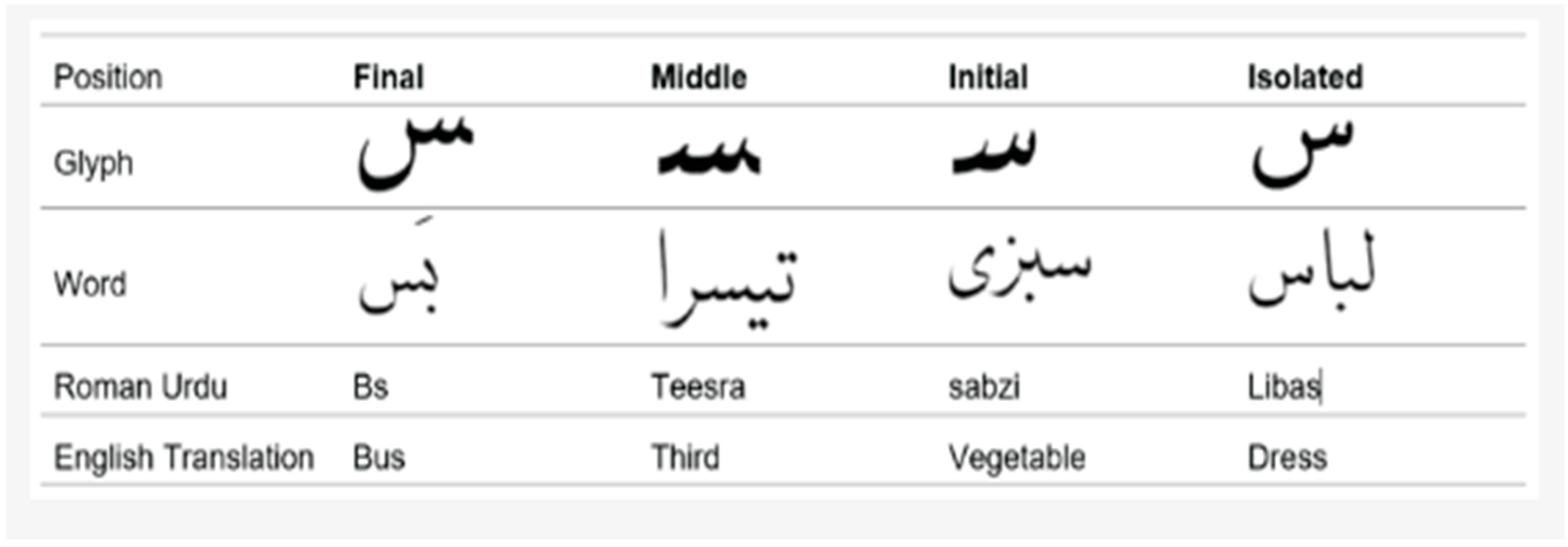This screenshot has height=547, width=1568.
Task: Select the 'Middle' column header
Action: point(699,77)
